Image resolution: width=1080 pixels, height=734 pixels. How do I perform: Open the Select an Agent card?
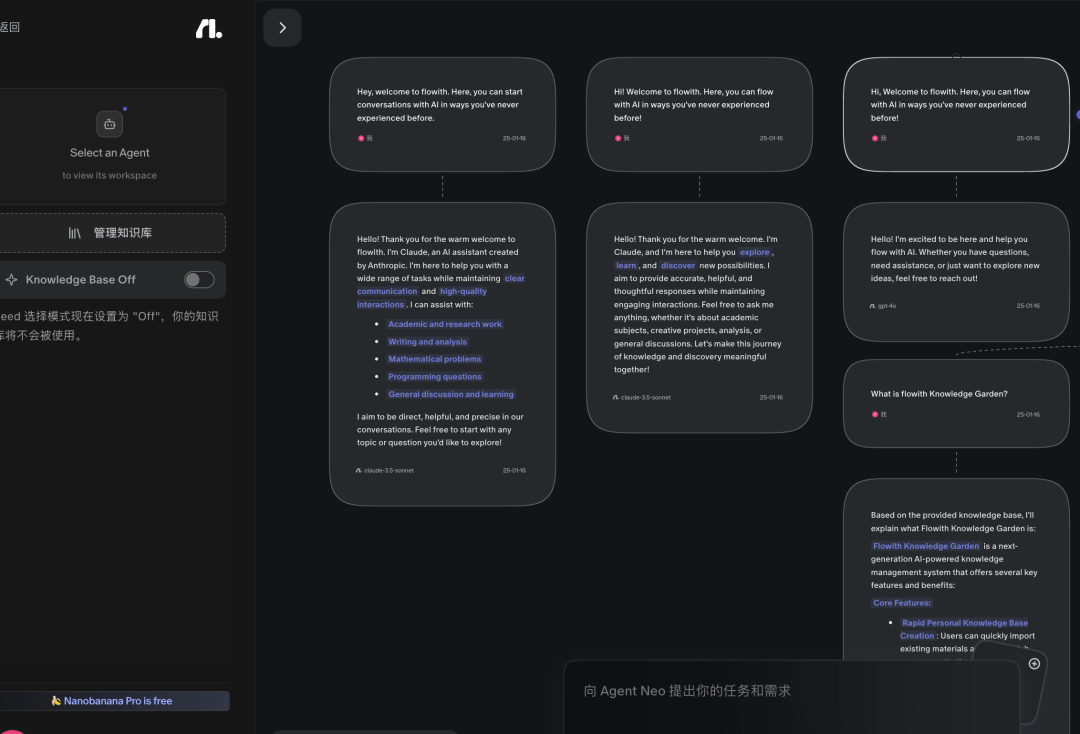tap(110, 146)
